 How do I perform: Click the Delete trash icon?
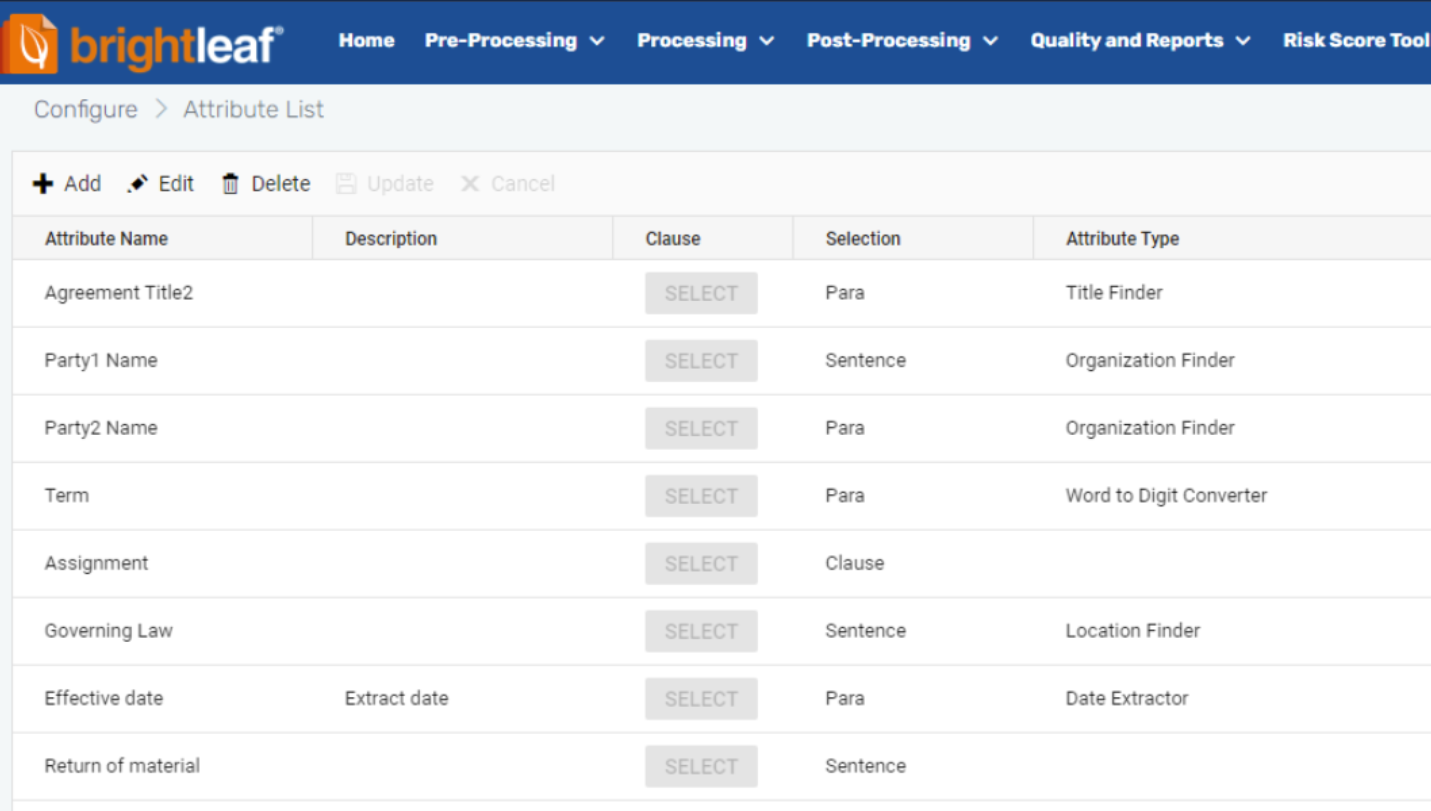pos(231,183)
